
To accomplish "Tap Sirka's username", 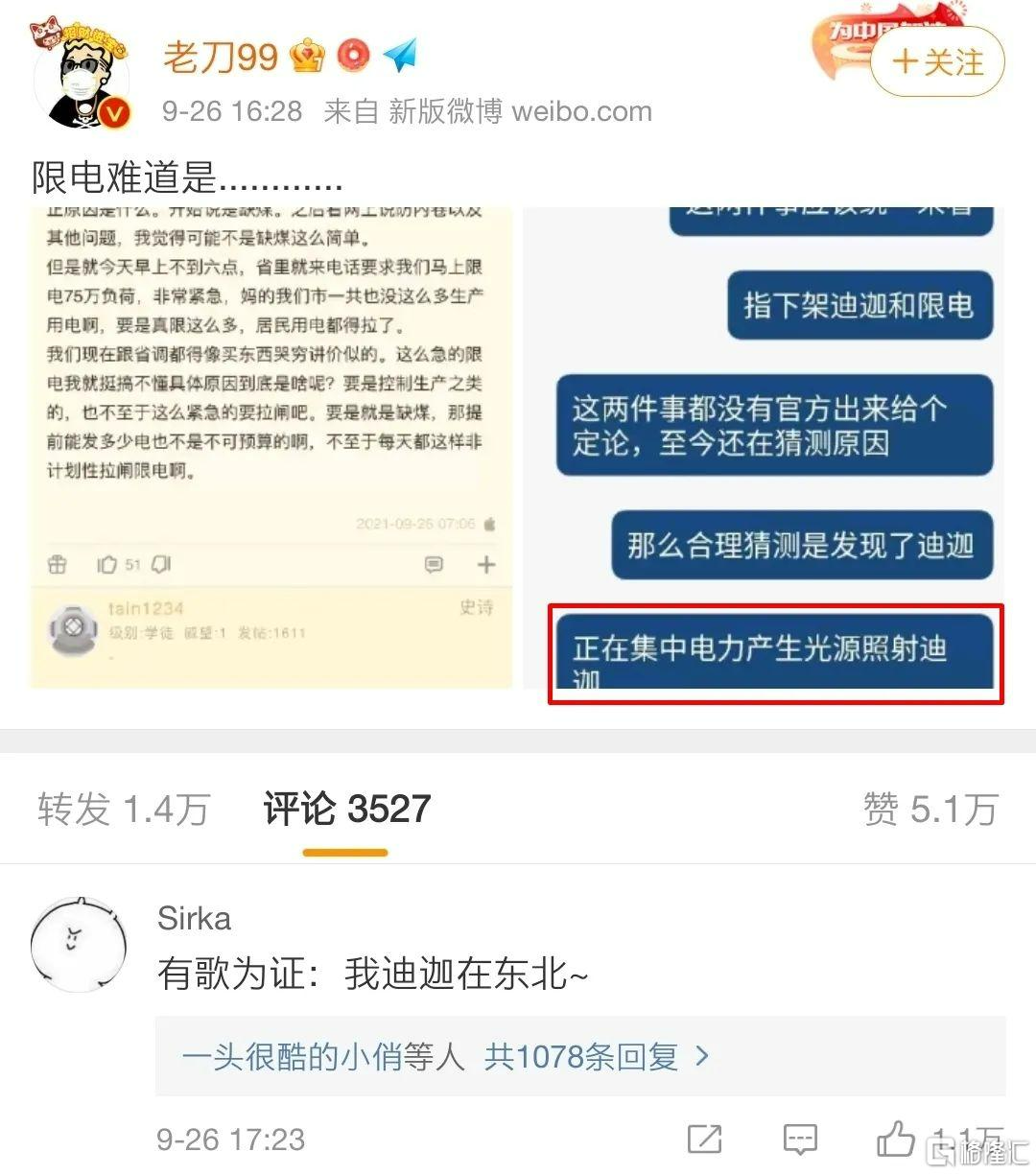I will (x=195, y=918).
